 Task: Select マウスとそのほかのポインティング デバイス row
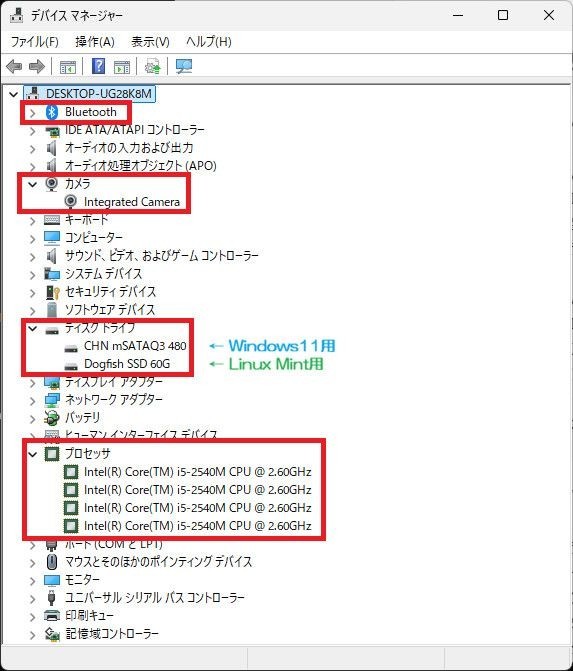click(158, 561)
